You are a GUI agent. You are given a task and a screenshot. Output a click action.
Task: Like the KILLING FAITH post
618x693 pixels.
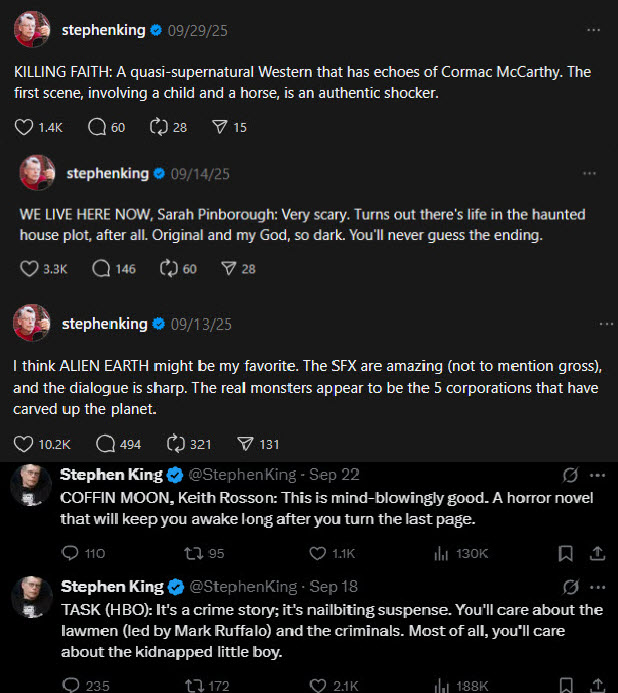click(x=26, y=127)
